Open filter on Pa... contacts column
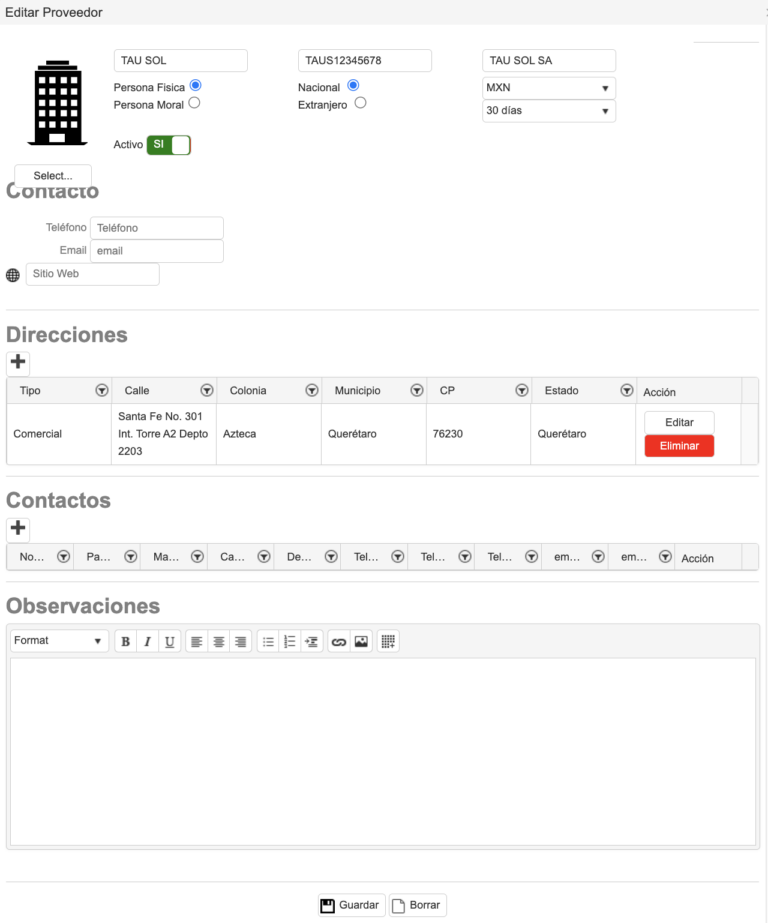Screen dimensions: 768x923 tap(131, 556)
